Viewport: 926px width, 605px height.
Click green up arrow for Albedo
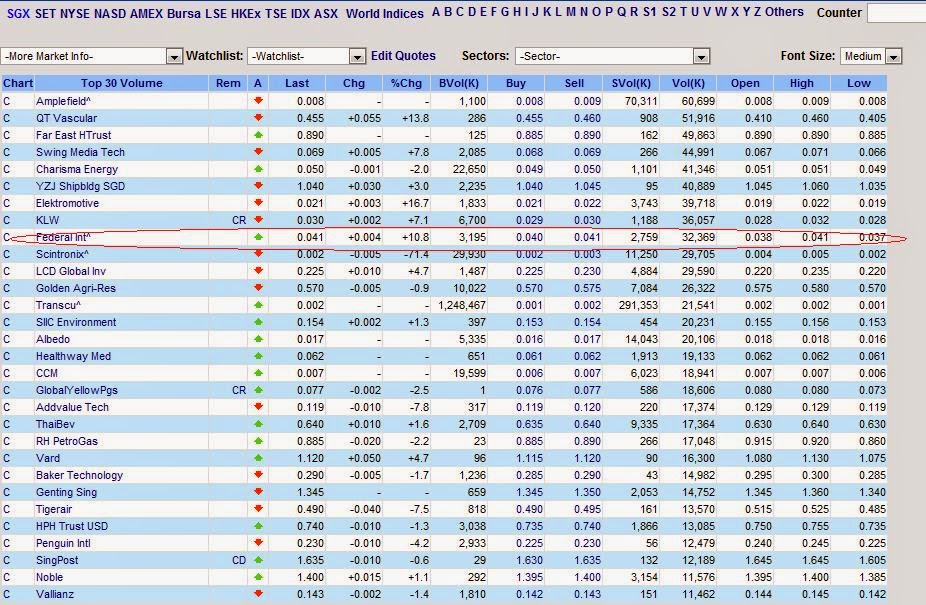(258, 339)
